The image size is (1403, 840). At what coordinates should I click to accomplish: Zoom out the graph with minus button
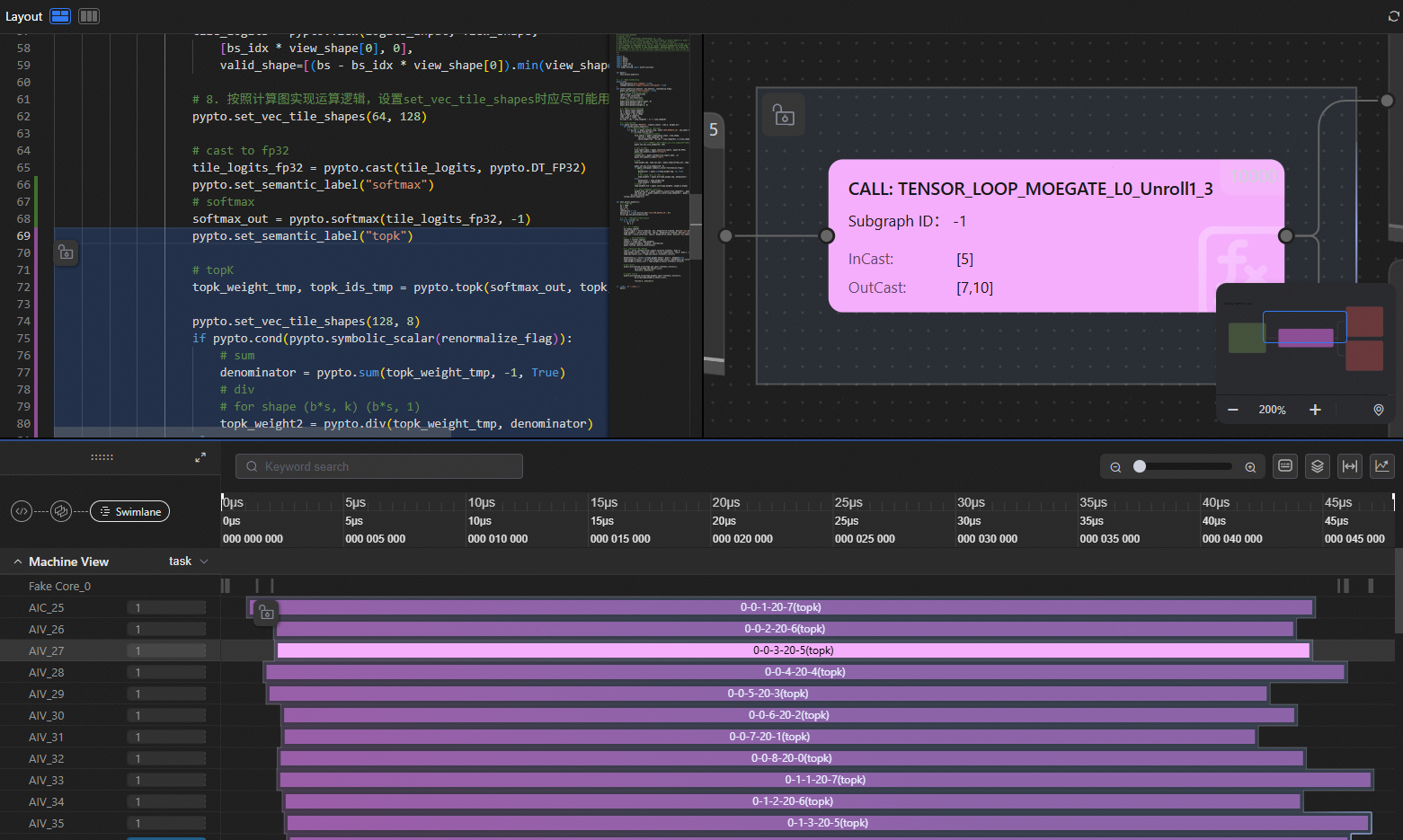[1233, 410]
